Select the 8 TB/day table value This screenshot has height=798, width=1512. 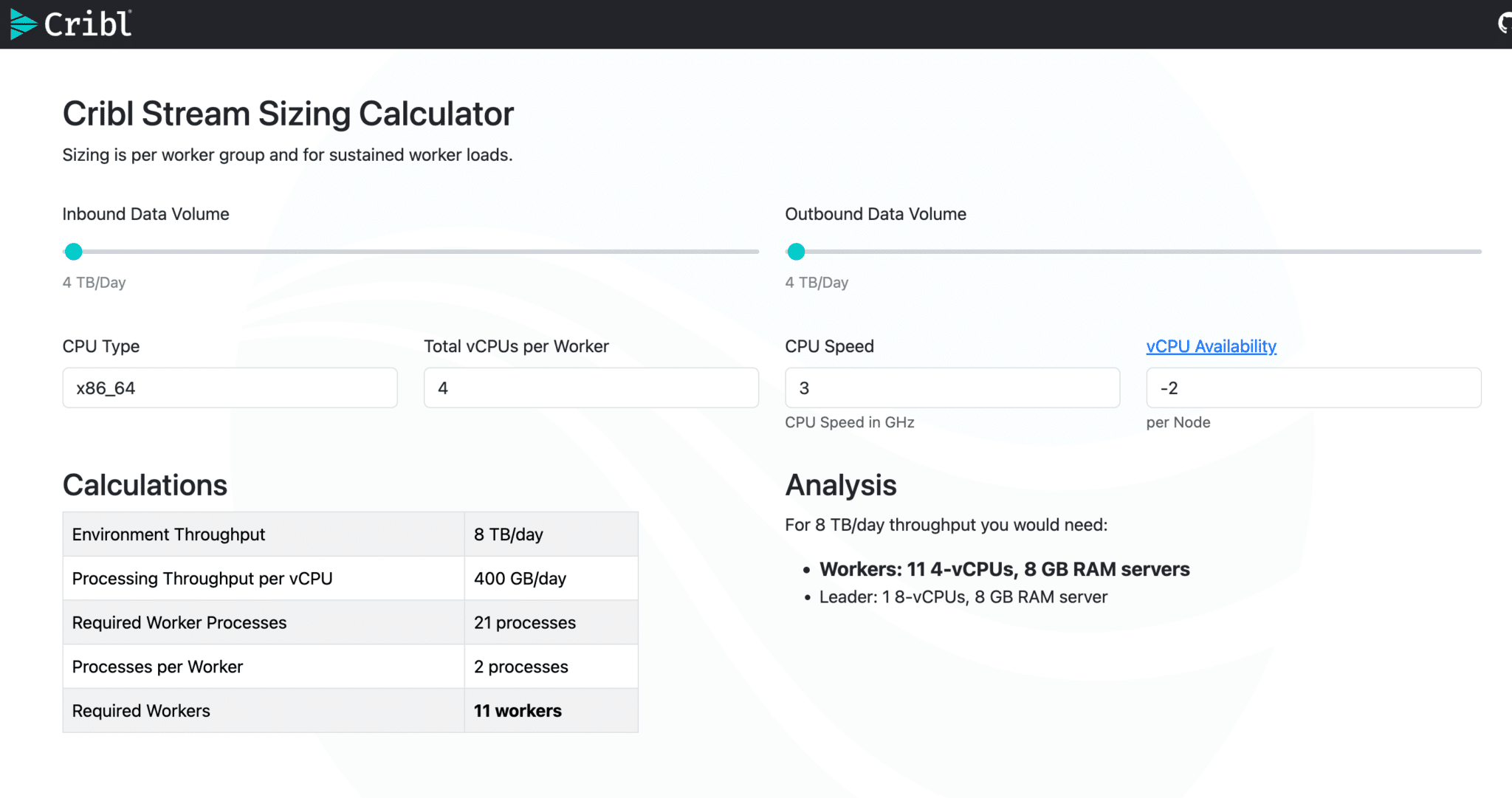pos(509,534)
